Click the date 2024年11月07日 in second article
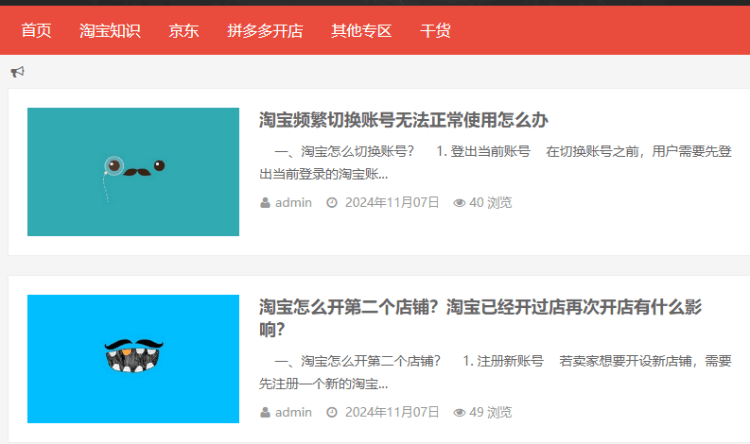The width and height of the screenshot is (750, 444). 392,412
